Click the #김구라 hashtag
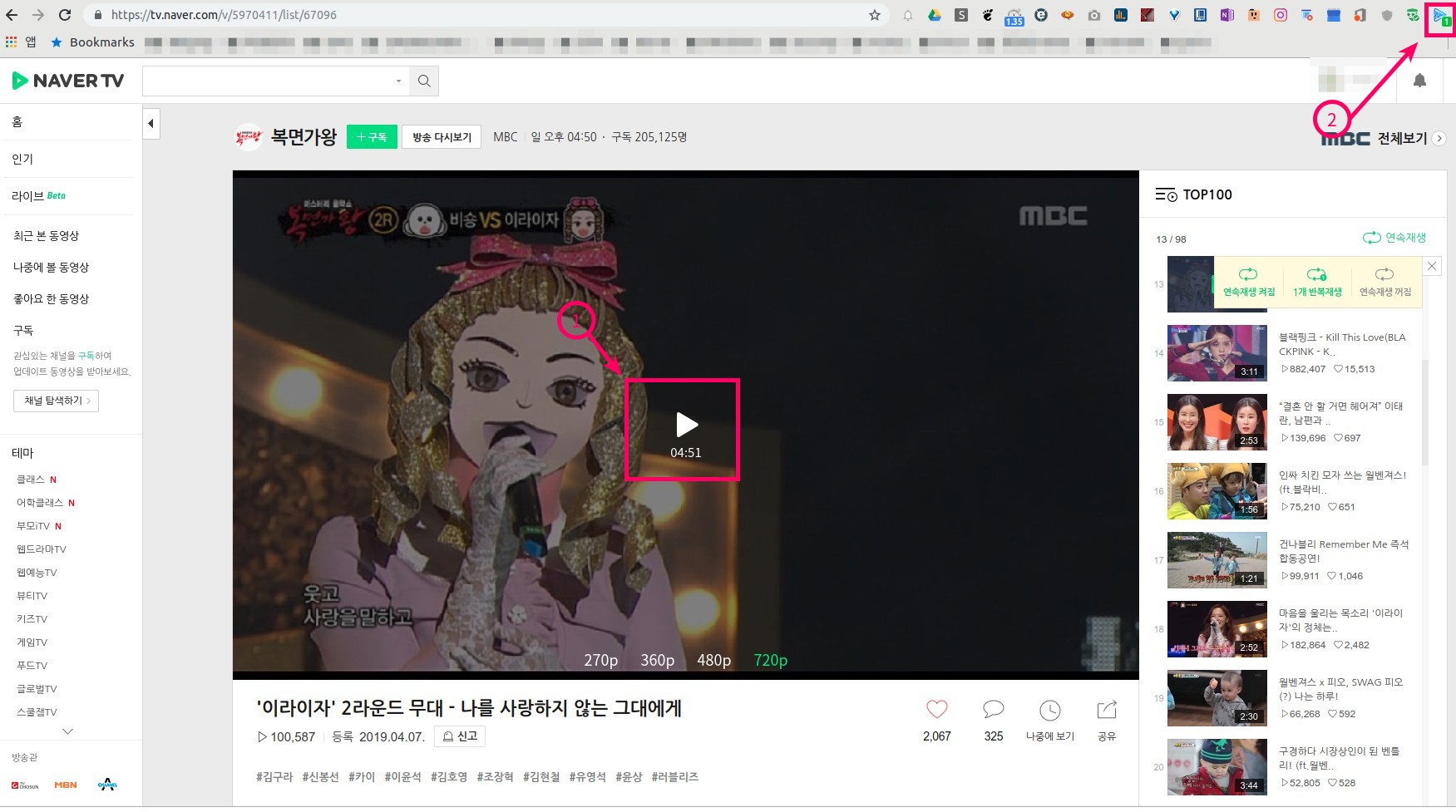 click(274, 777)
